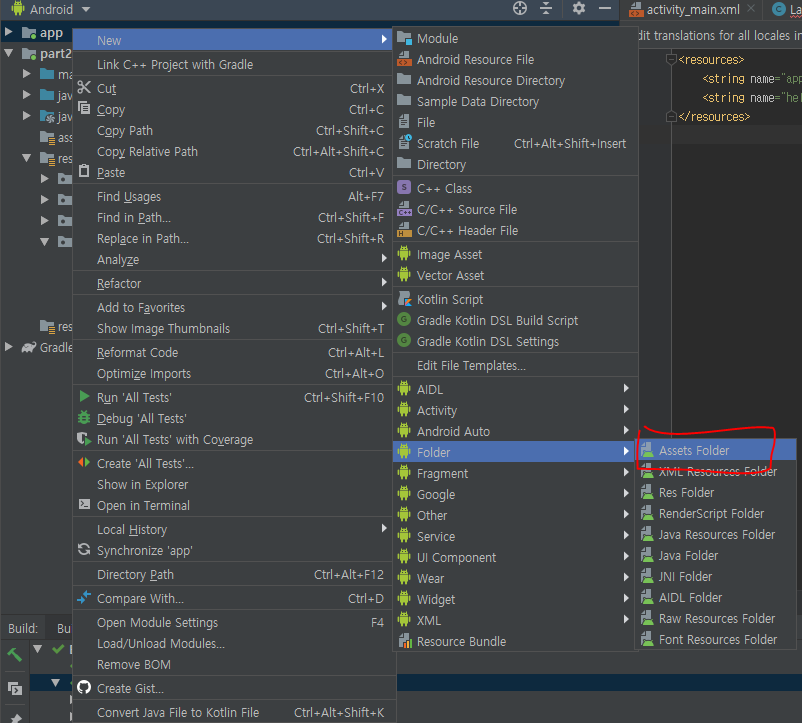Select Copy Relative Path entry

(x=233, y=151)
